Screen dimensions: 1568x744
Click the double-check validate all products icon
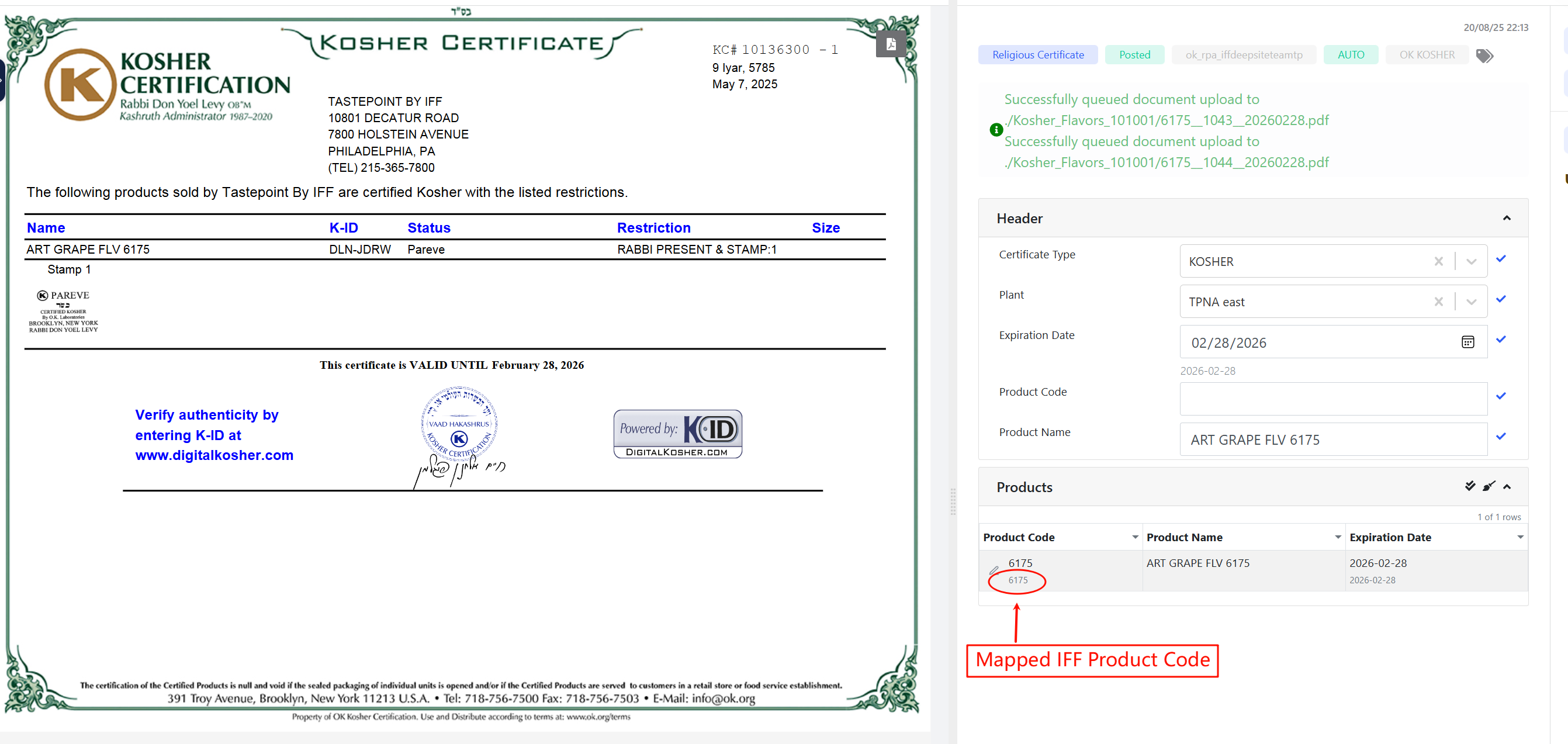tap(1470, 486)
